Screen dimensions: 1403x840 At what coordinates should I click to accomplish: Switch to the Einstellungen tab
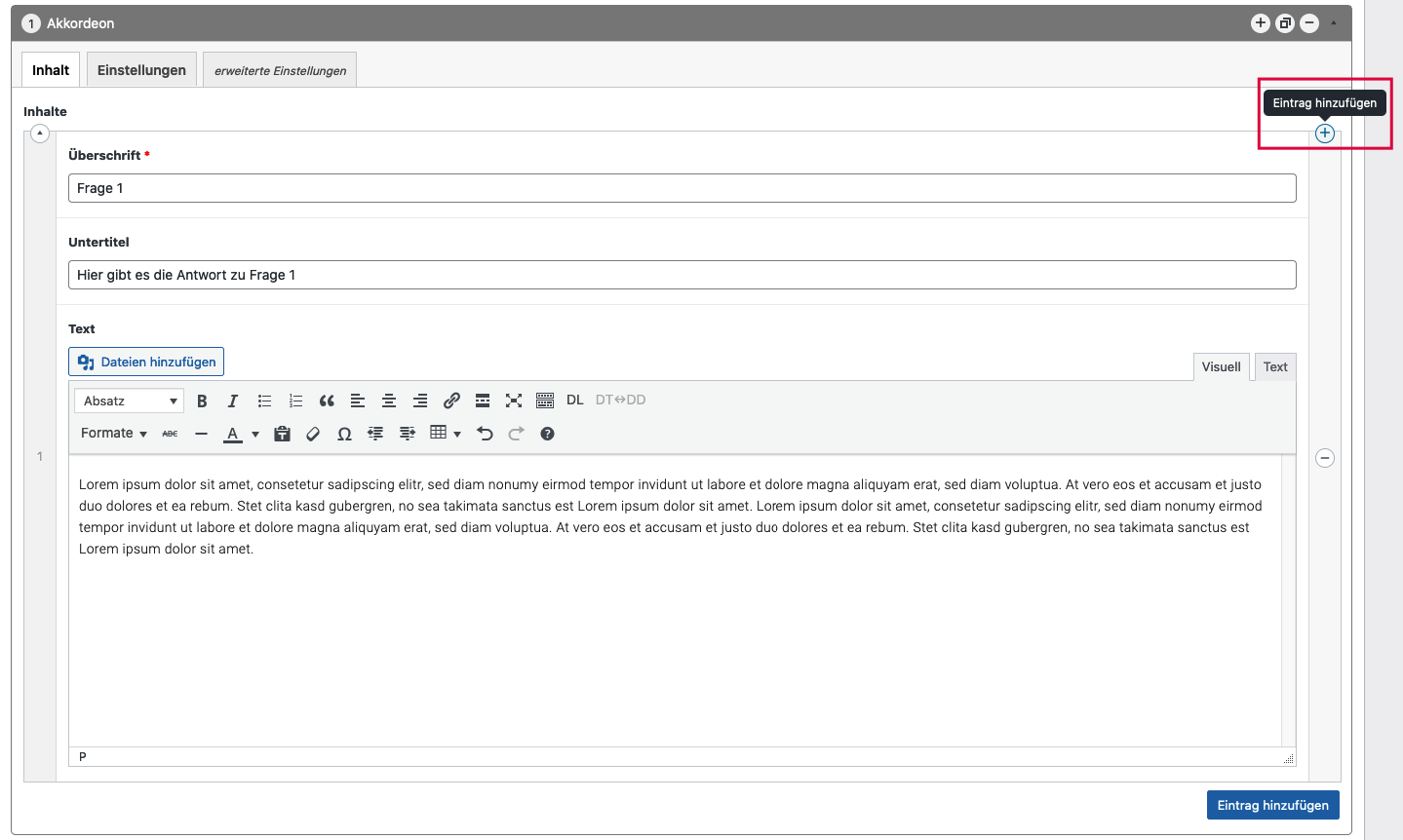pyautogui.click(x=141, y=70)
